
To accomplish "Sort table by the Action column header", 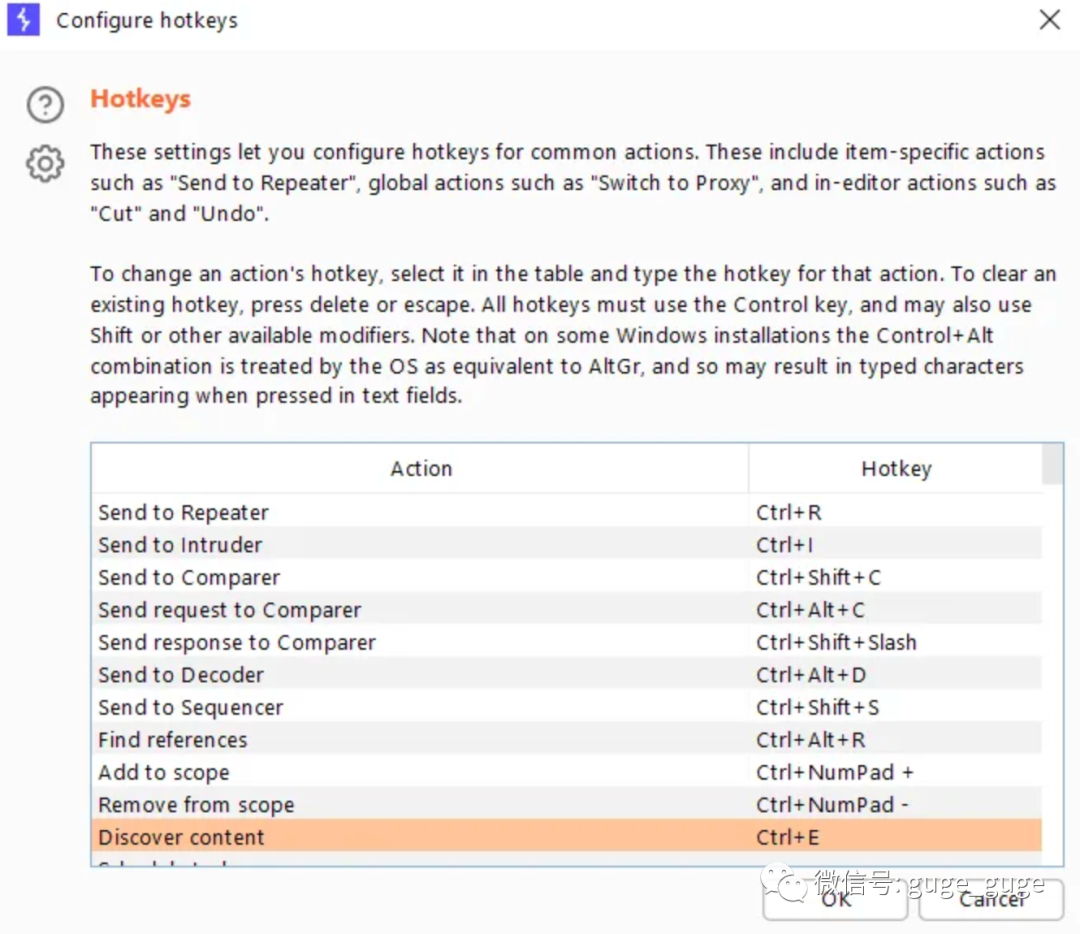I will (x=420, y=468).
